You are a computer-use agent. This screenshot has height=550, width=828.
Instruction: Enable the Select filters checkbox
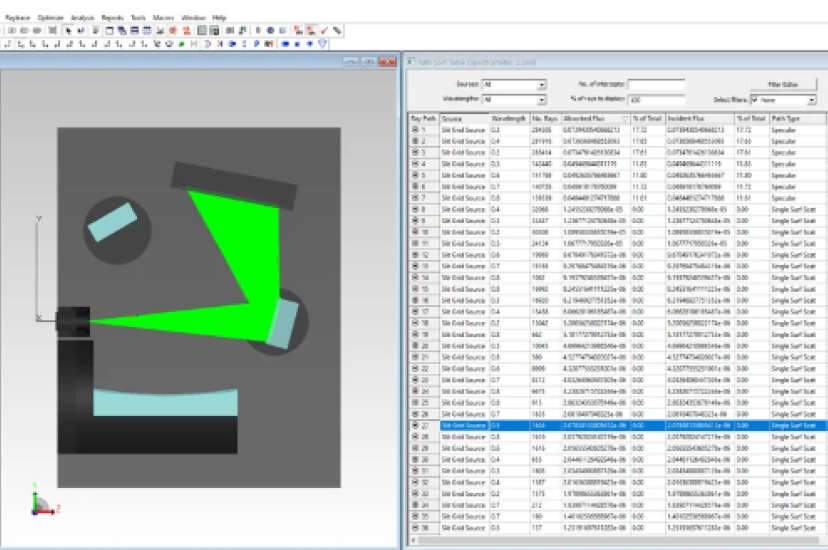(755, 99)
